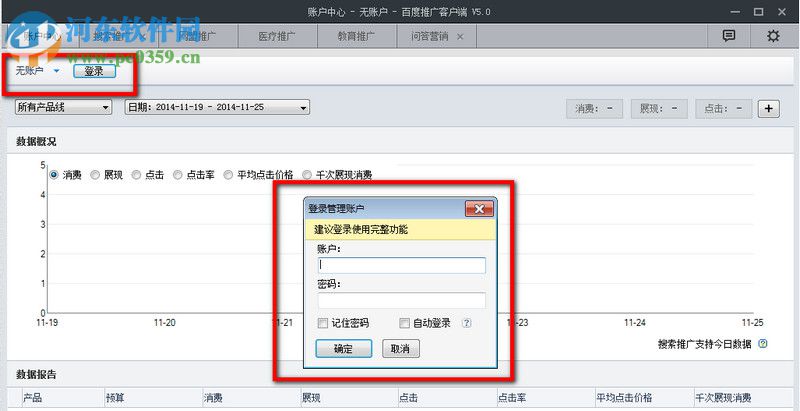The width and height of the screenshot is (800, 411).
Task: Focus the 账户 input field
Action: point(402,265)
